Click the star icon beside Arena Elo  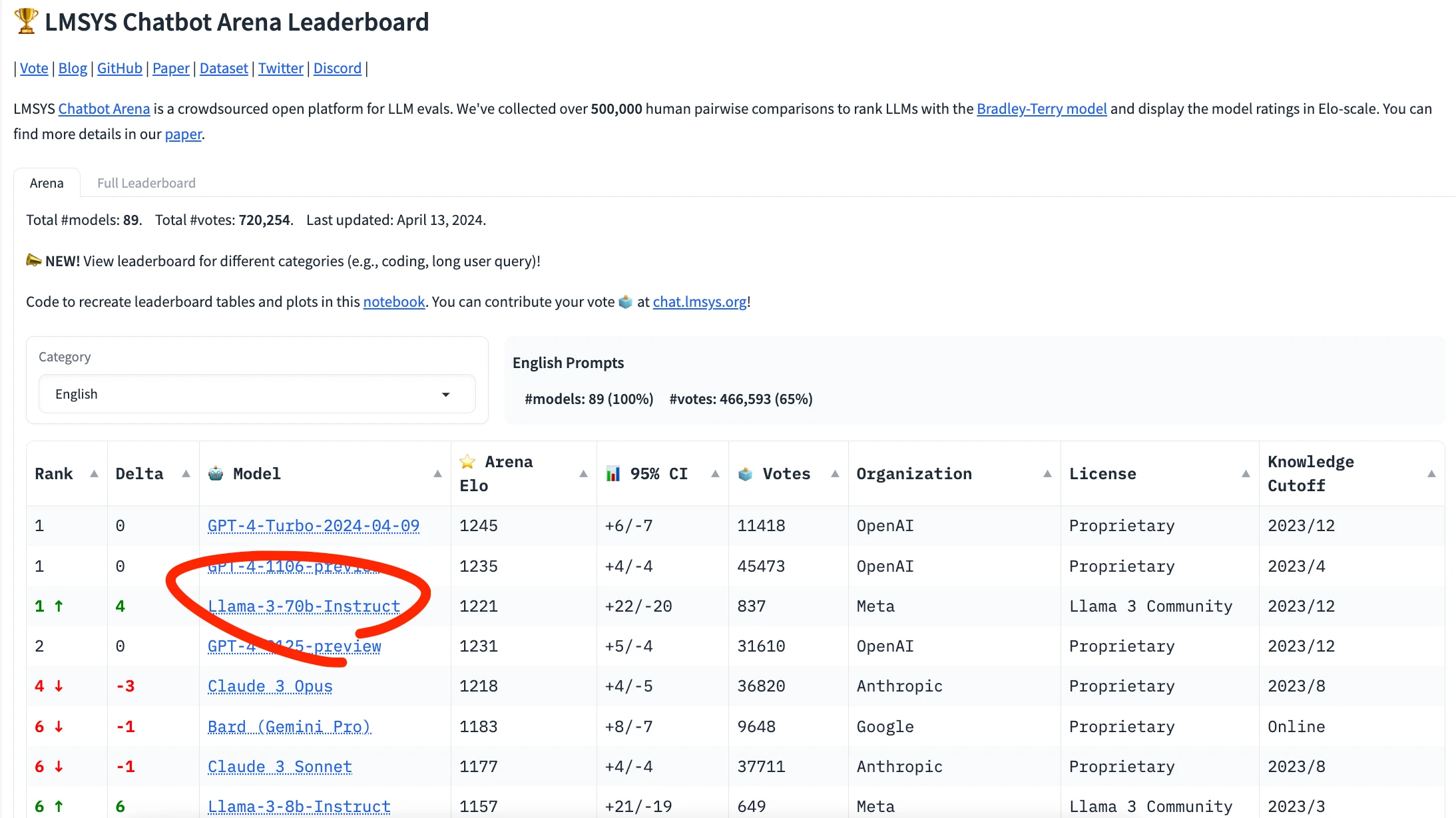[x=467, y=461]
